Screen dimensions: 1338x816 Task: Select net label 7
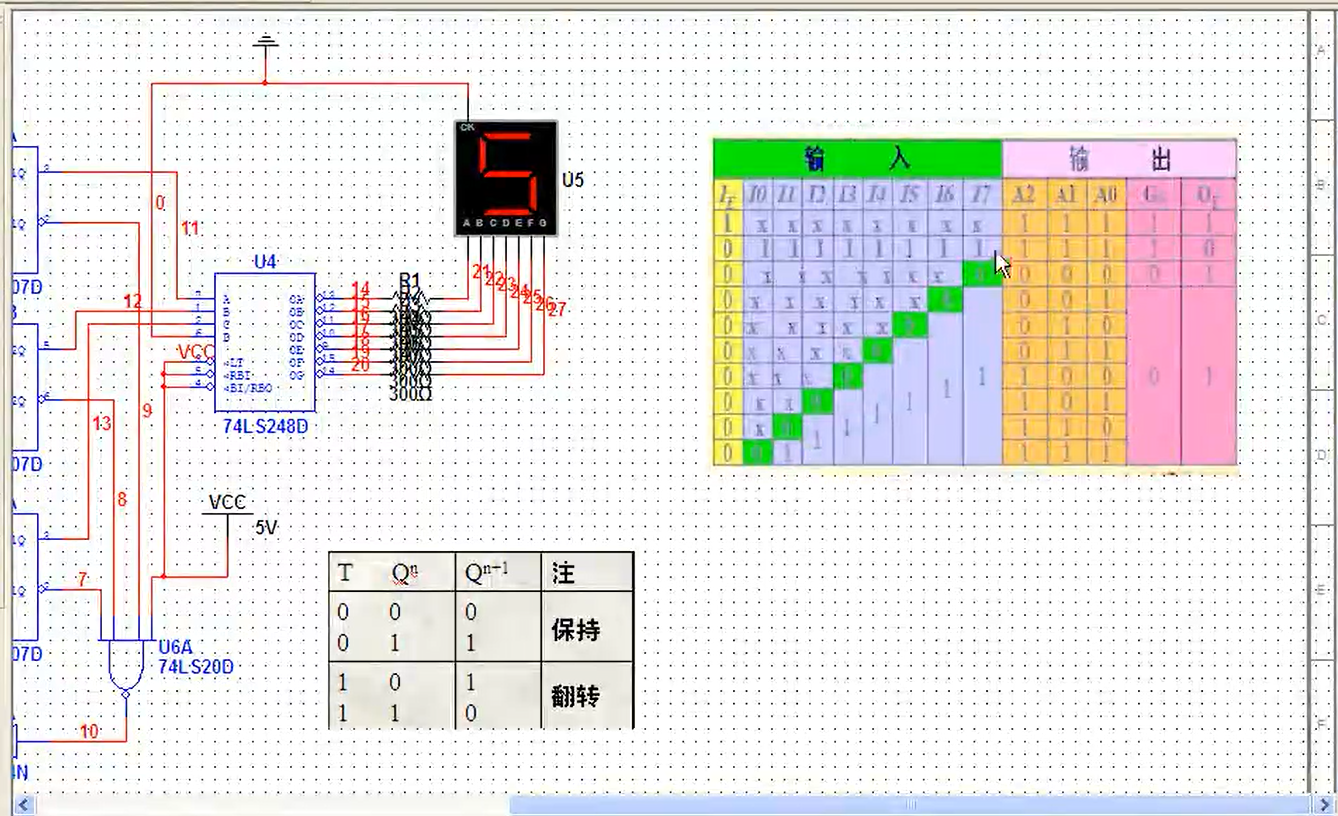(x=82, y=580)
